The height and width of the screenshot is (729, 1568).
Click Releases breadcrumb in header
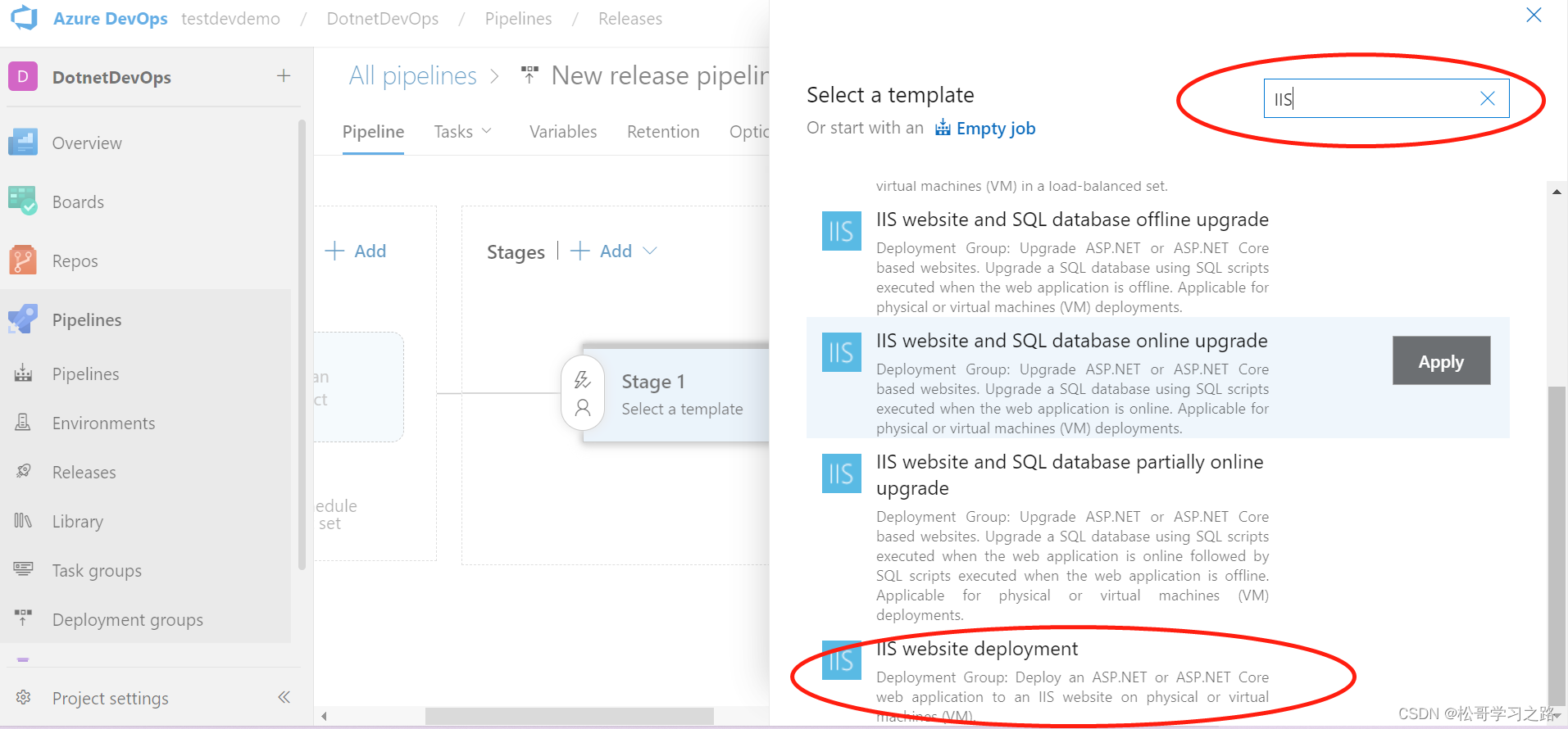629,18
